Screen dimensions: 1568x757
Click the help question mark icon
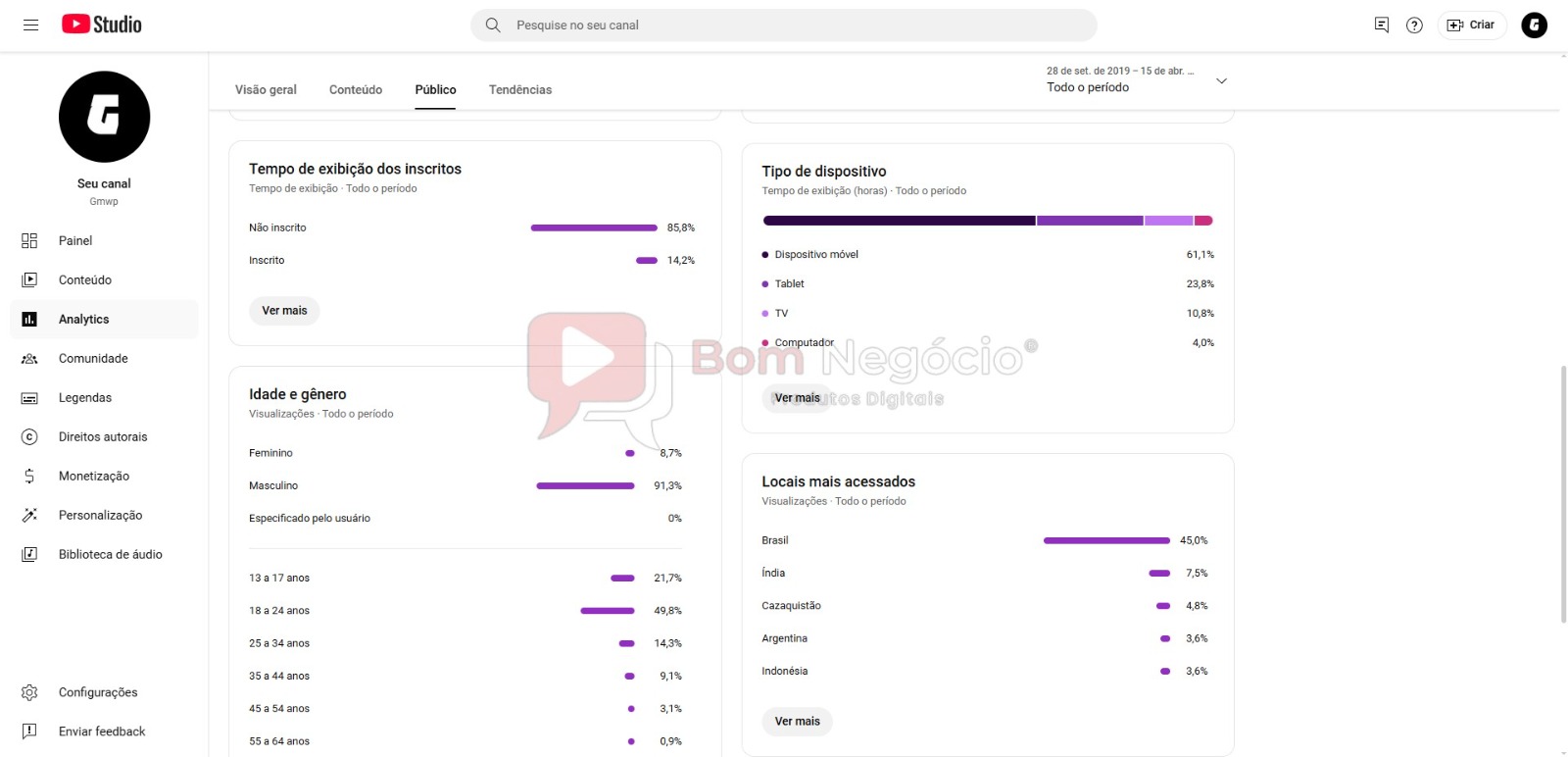[1414, 25]
